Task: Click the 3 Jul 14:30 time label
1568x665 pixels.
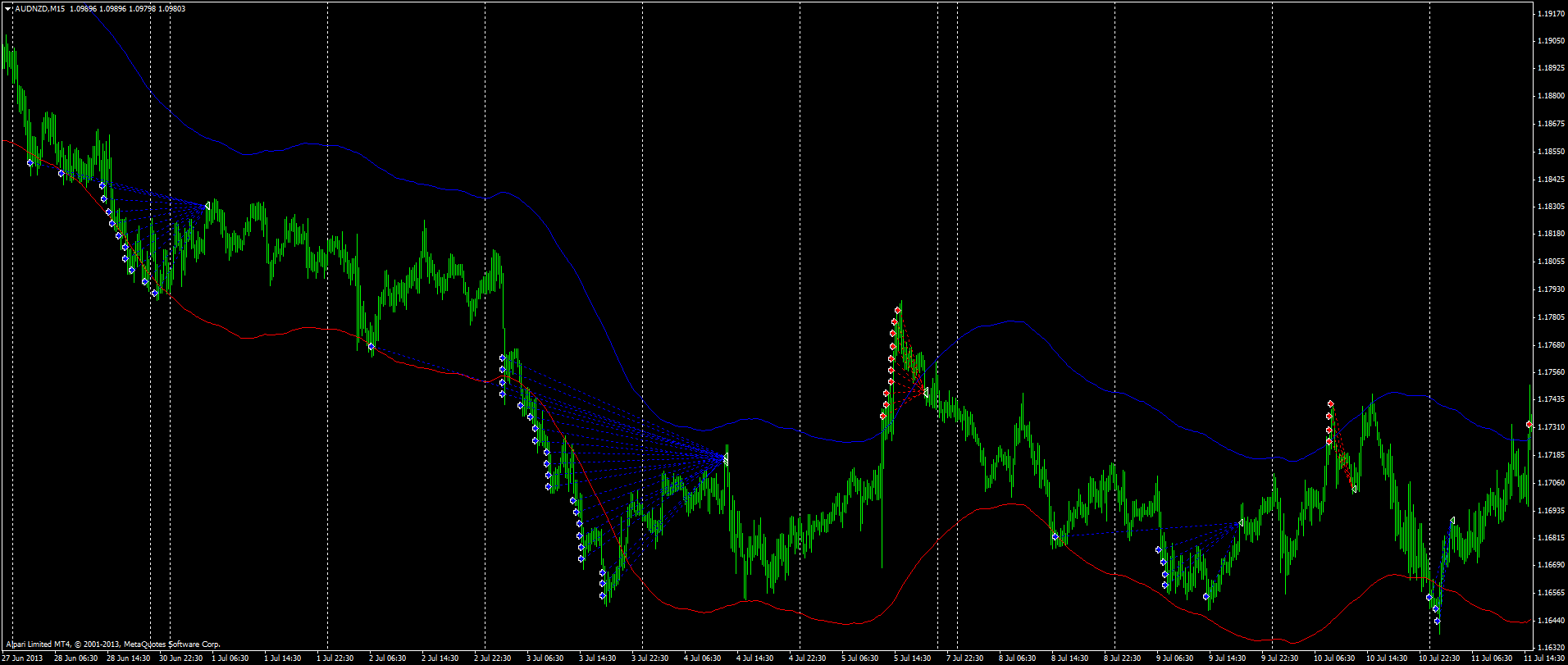Action: [596, 658]
